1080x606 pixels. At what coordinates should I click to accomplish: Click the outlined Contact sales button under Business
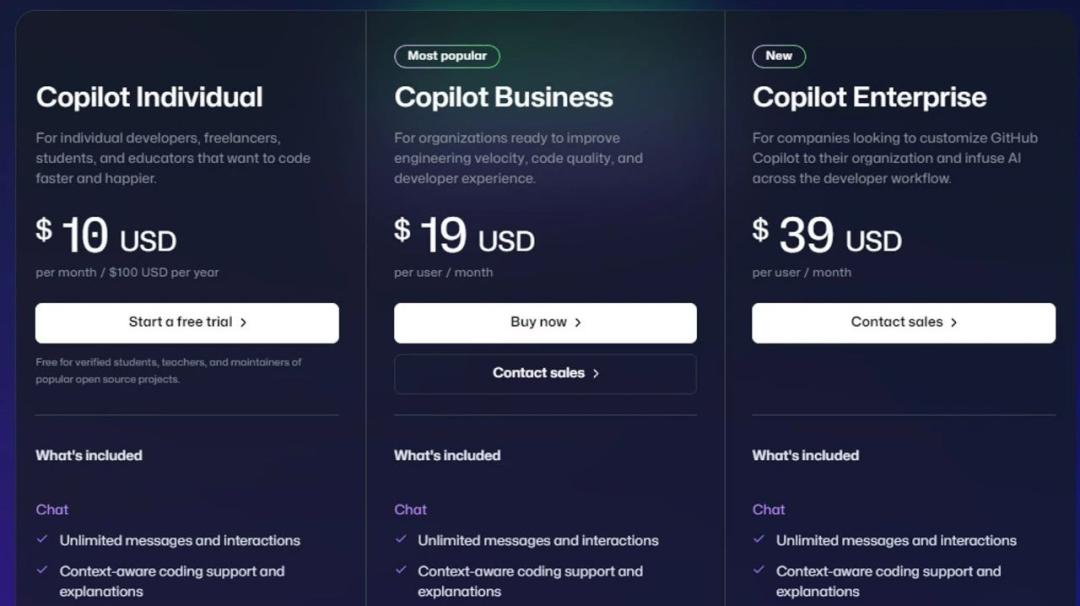[545, 373]
